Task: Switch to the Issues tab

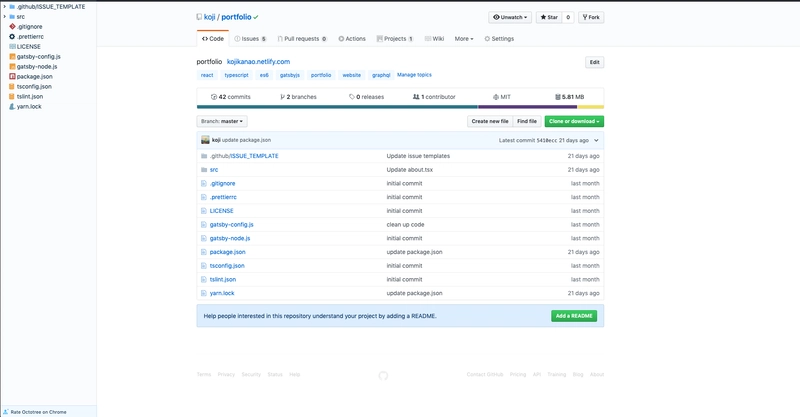Action: click(x=250, y=38)
